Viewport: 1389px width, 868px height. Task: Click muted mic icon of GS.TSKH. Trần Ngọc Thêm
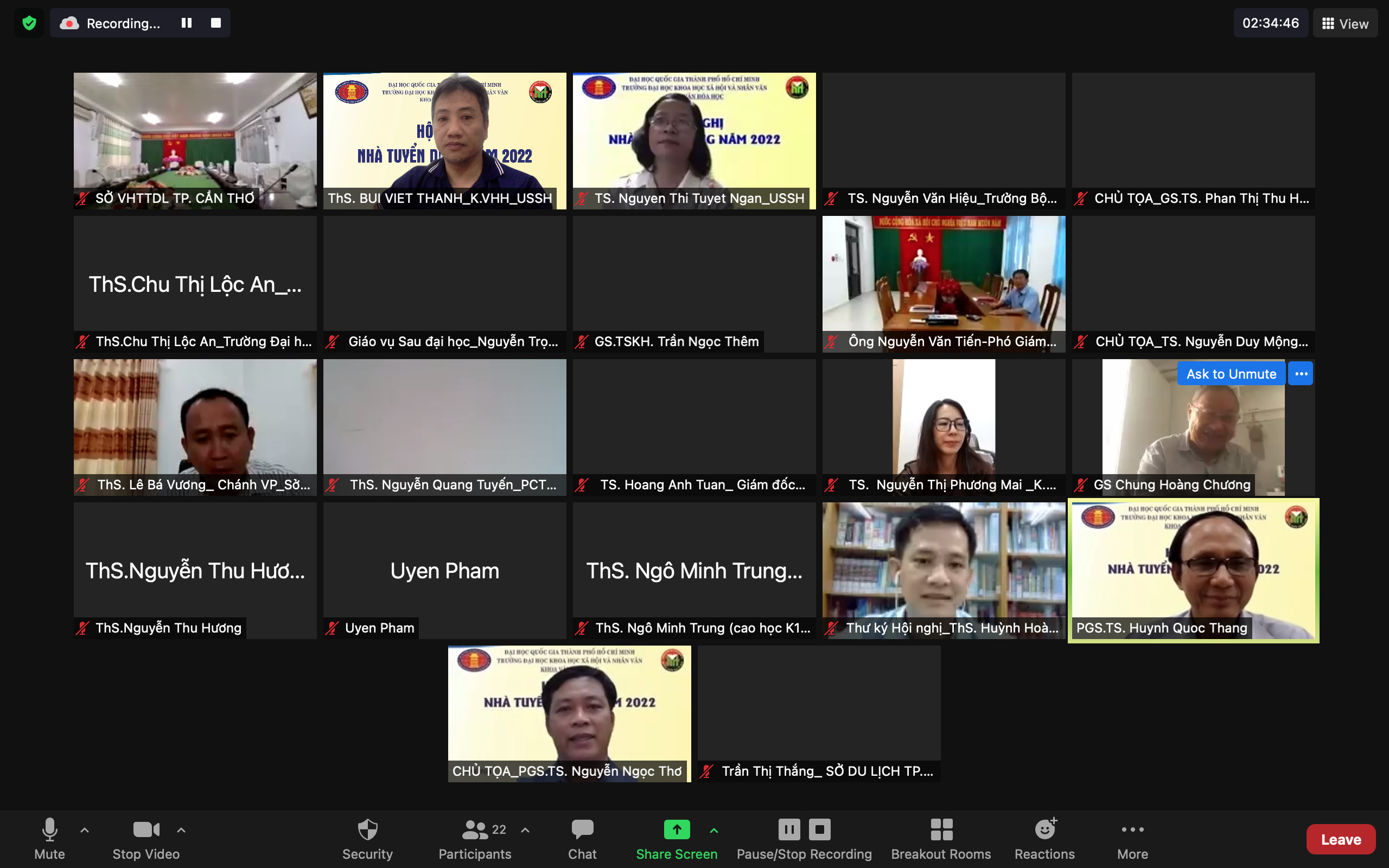[582, 342]
